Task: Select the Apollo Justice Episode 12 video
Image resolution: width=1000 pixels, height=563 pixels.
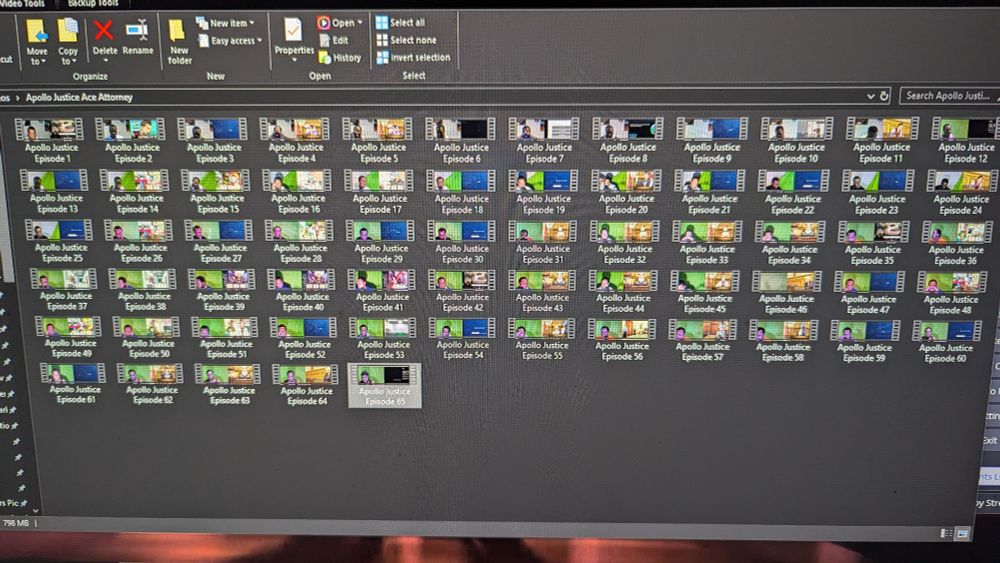Action: point(966,140)
